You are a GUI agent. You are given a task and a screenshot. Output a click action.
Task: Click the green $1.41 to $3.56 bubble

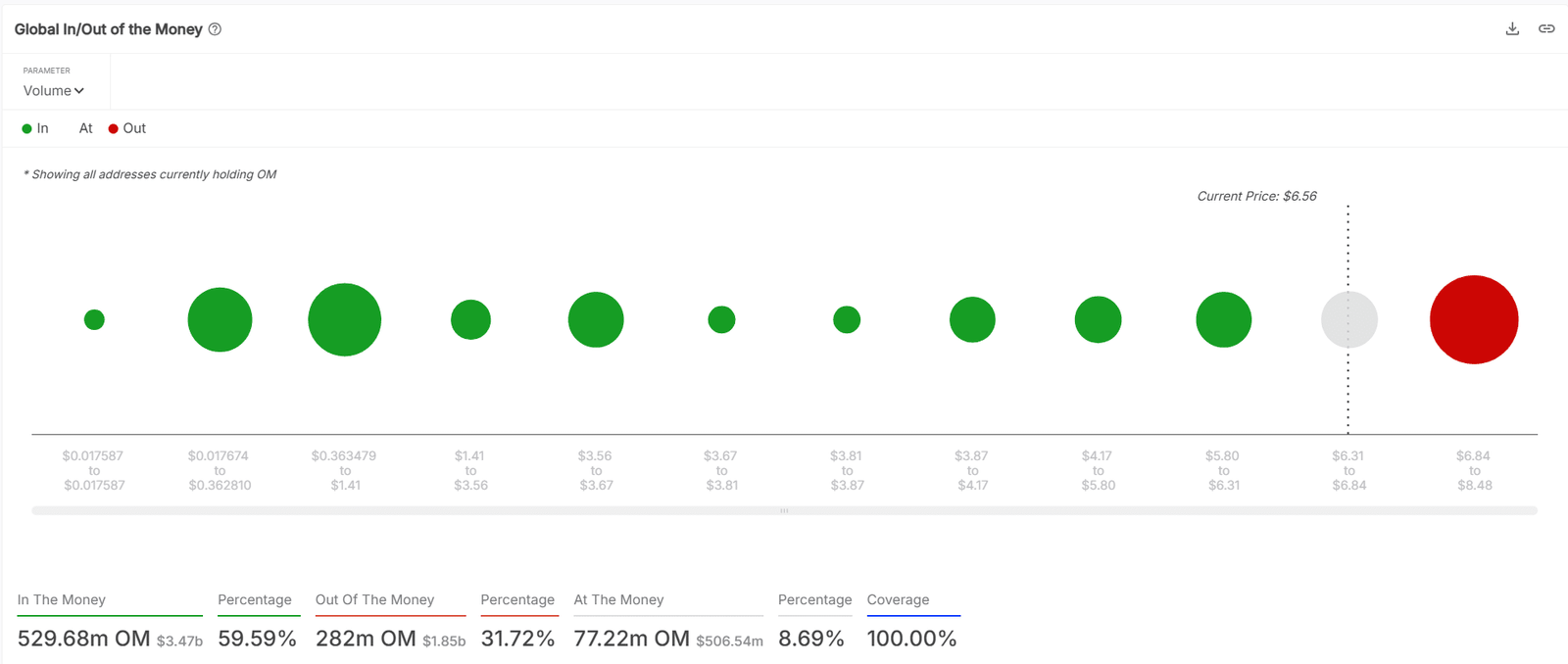click(x=470, y=319)
